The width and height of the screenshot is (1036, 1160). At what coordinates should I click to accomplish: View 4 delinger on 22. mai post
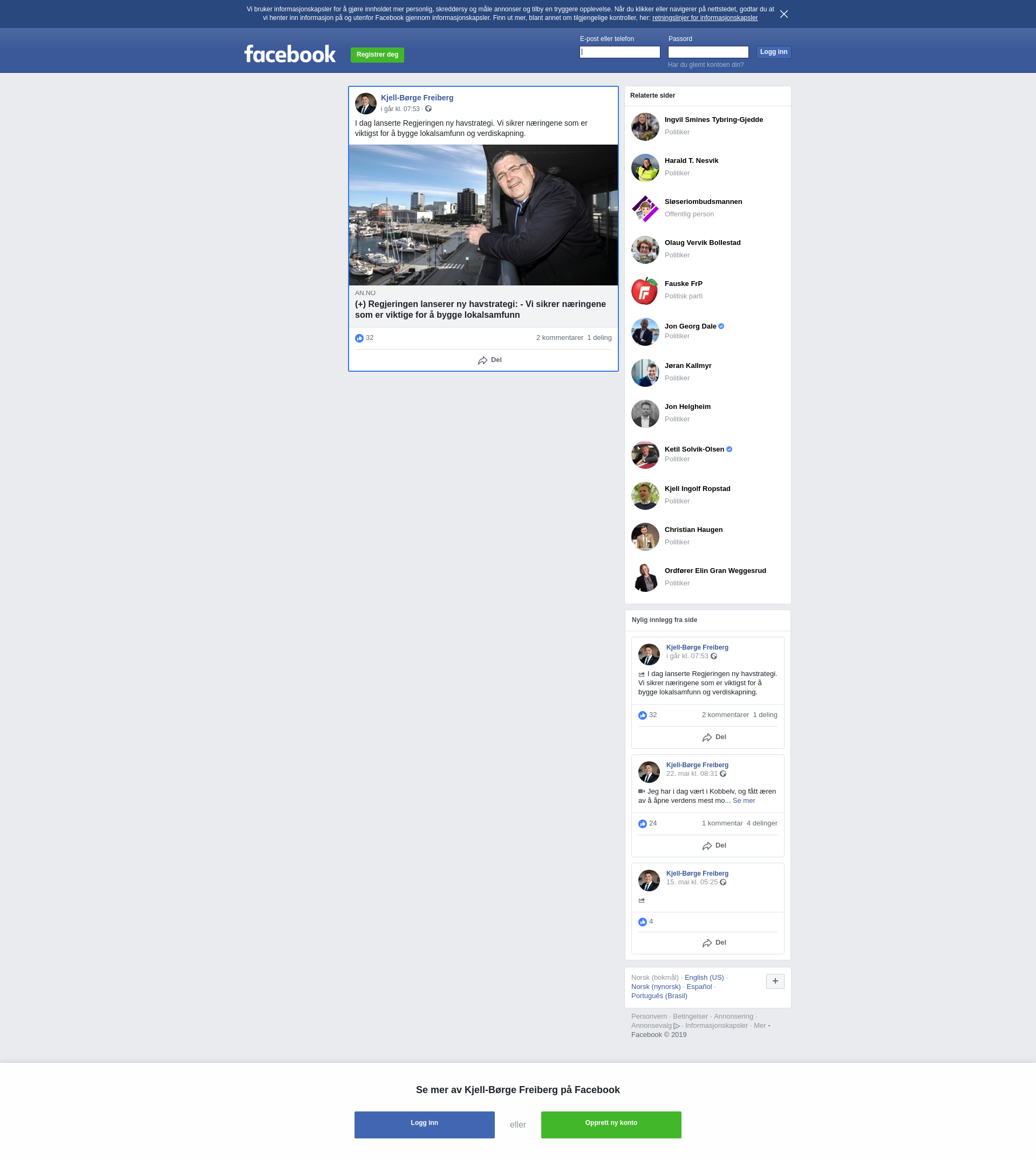point(762,823)
